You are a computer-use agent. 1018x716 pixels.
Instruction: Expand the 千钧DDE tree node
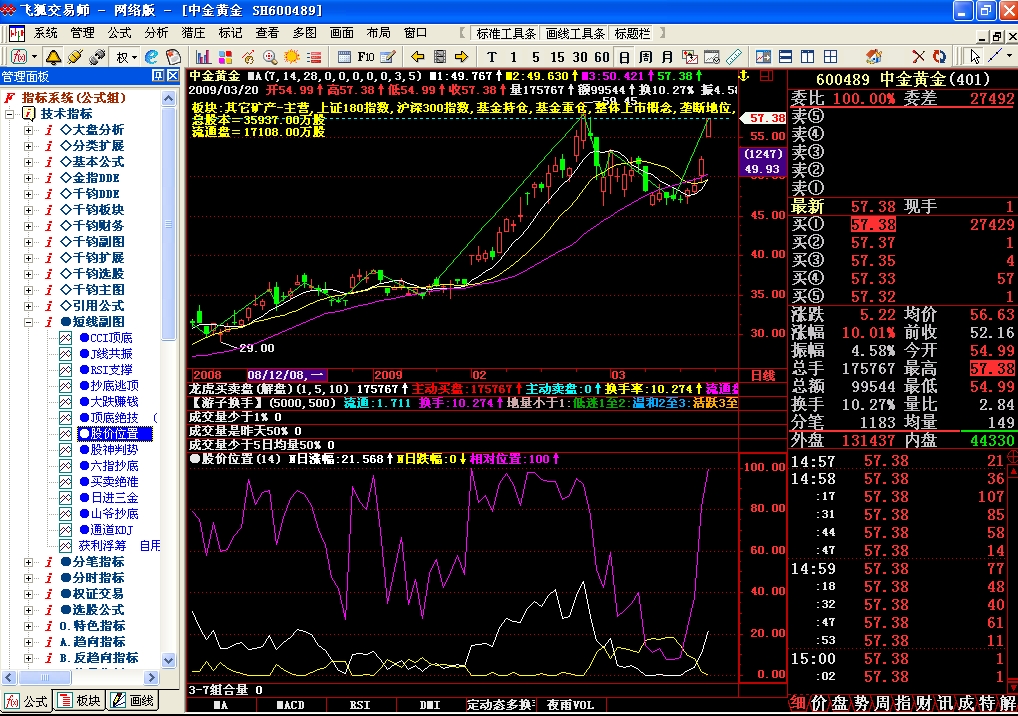[28, 194]
